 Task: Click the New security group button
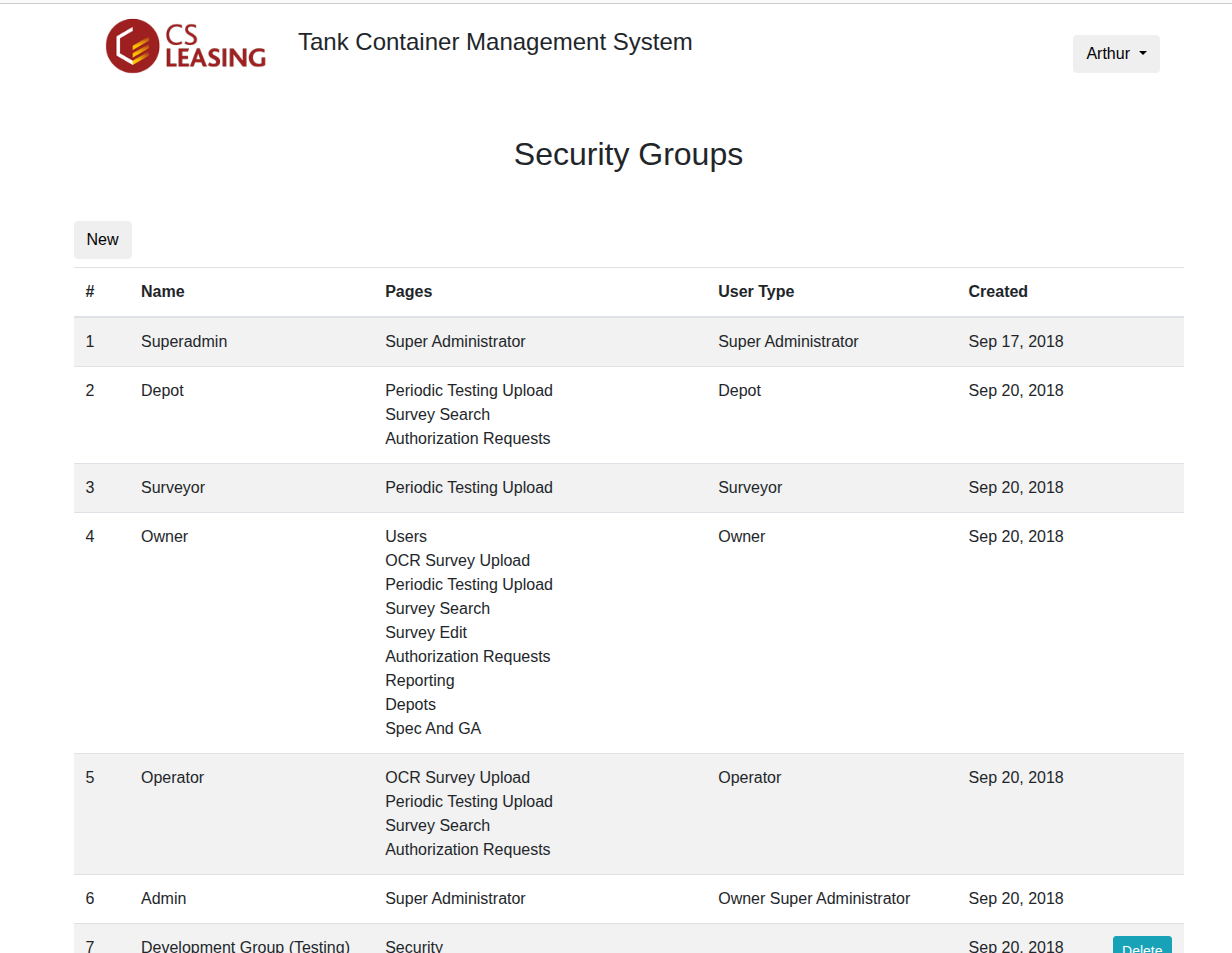coord(103,240)
